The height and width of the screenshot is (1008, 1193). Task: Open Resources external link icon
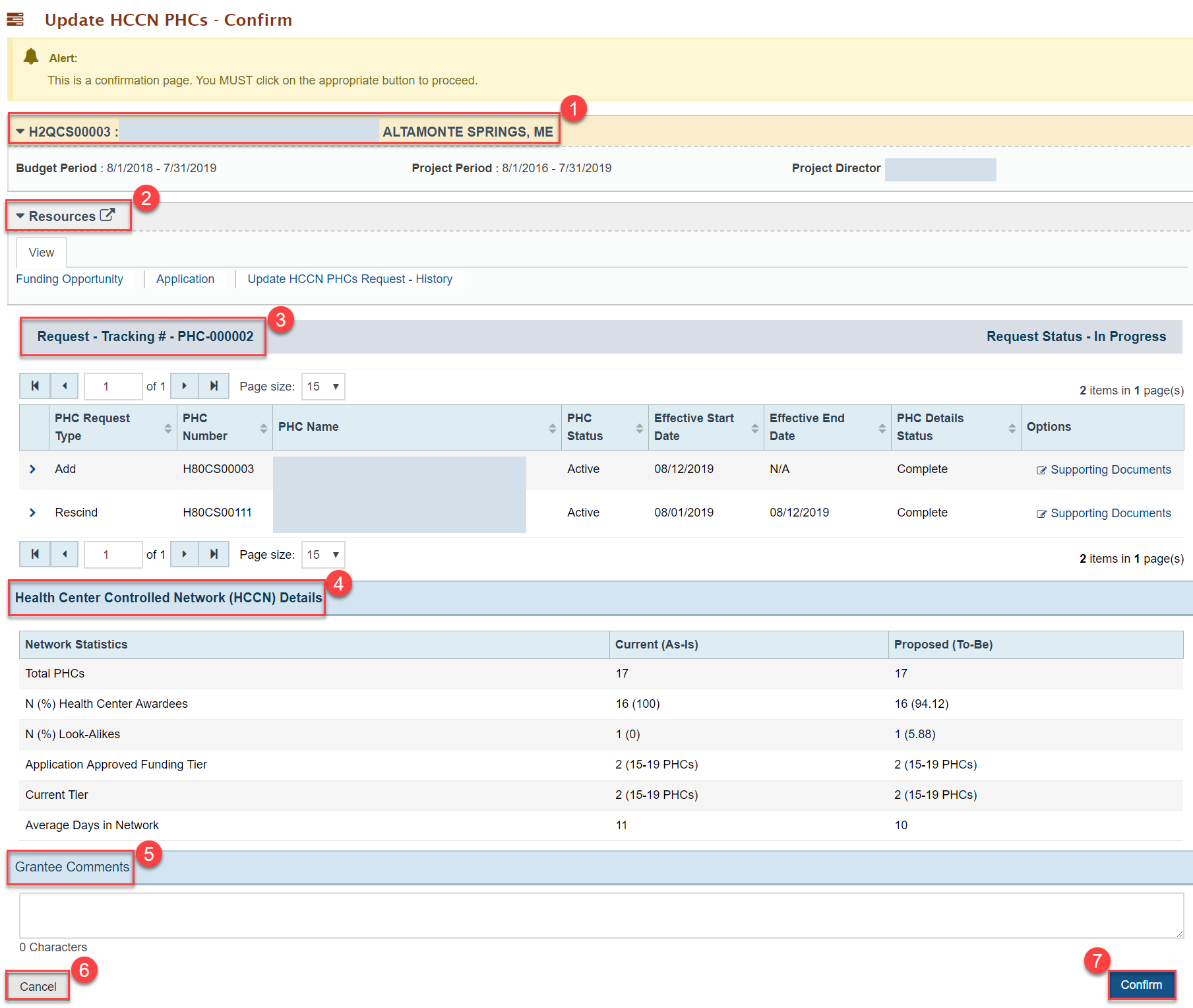[107, 215]
